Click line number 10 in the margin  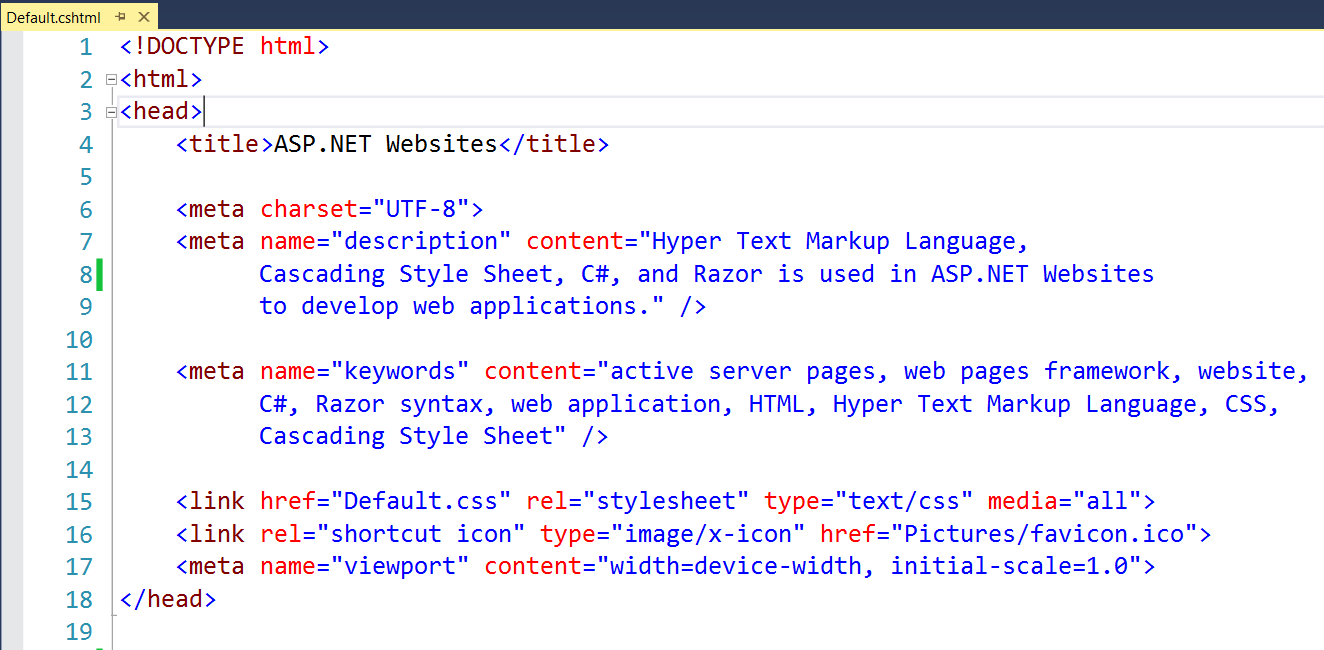pyautogui.click(x=79, y=339)
